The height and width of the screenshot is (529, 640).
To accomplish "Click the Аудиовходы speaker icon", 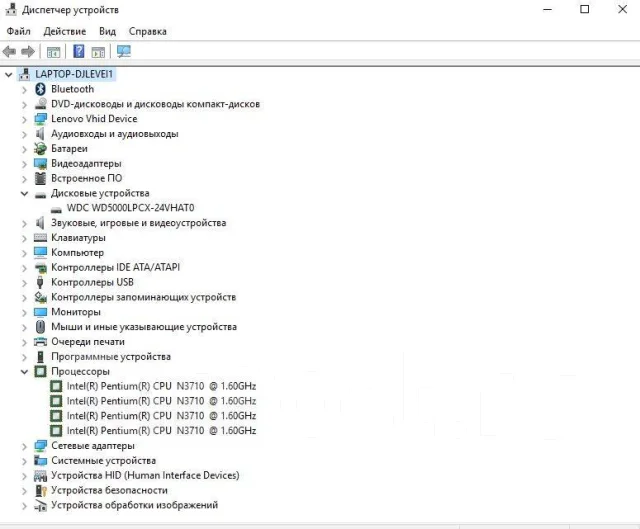I will tap(40, 134).
